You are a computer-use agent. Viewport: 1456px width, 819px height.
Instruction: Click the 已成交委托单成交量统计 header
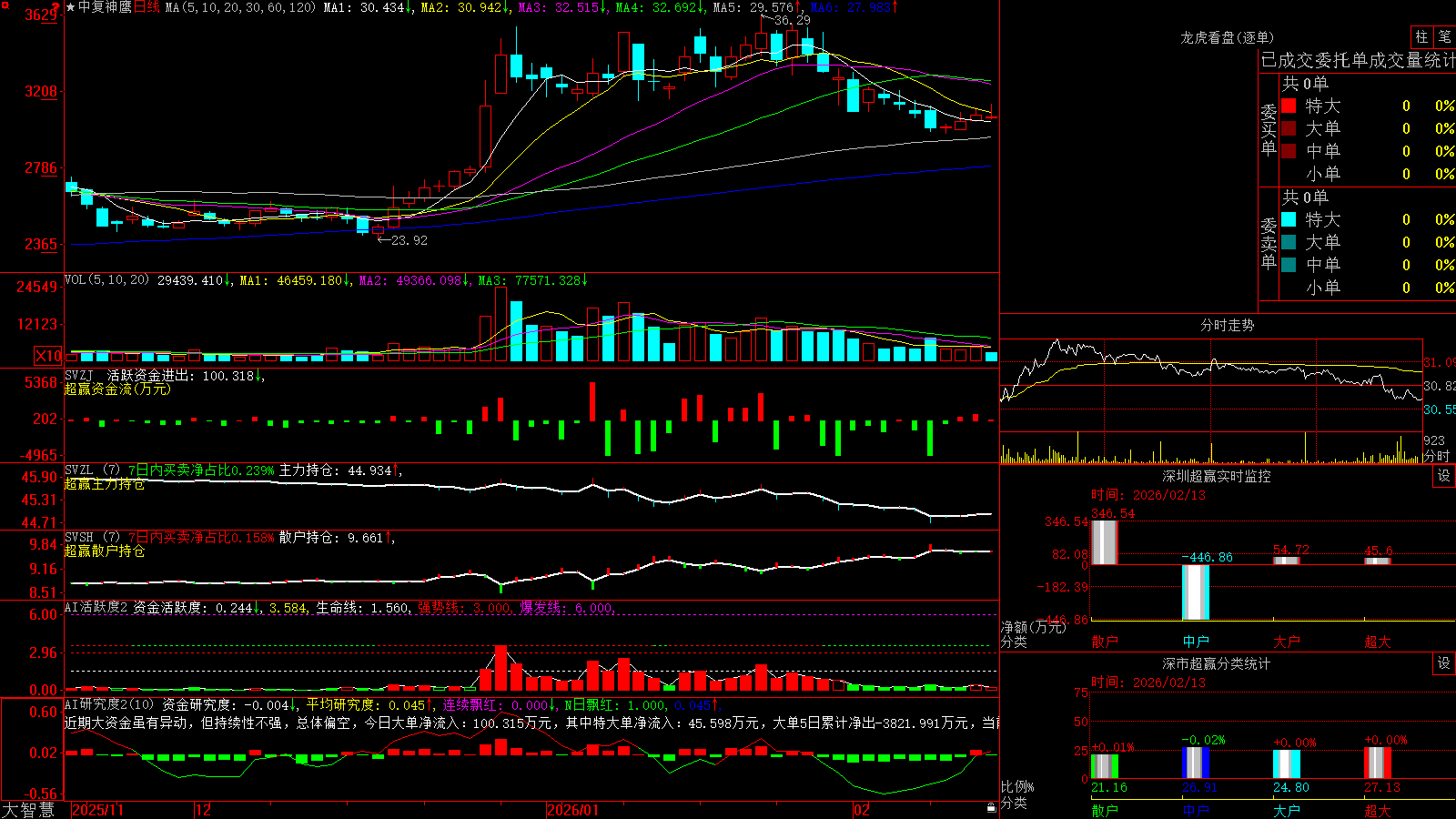point(1358,60)
